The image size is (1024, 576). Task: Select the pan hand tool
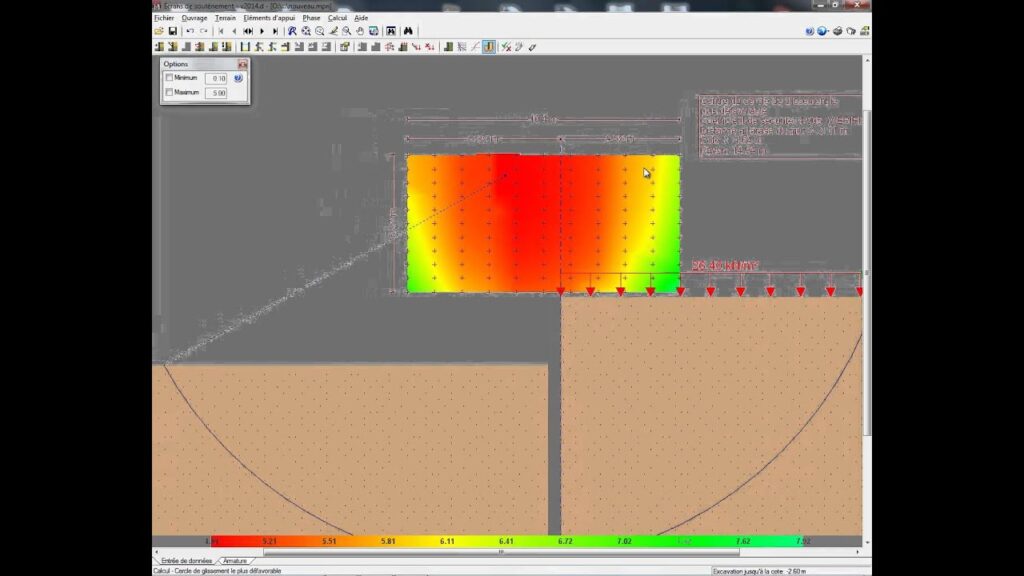click(360, 31)
